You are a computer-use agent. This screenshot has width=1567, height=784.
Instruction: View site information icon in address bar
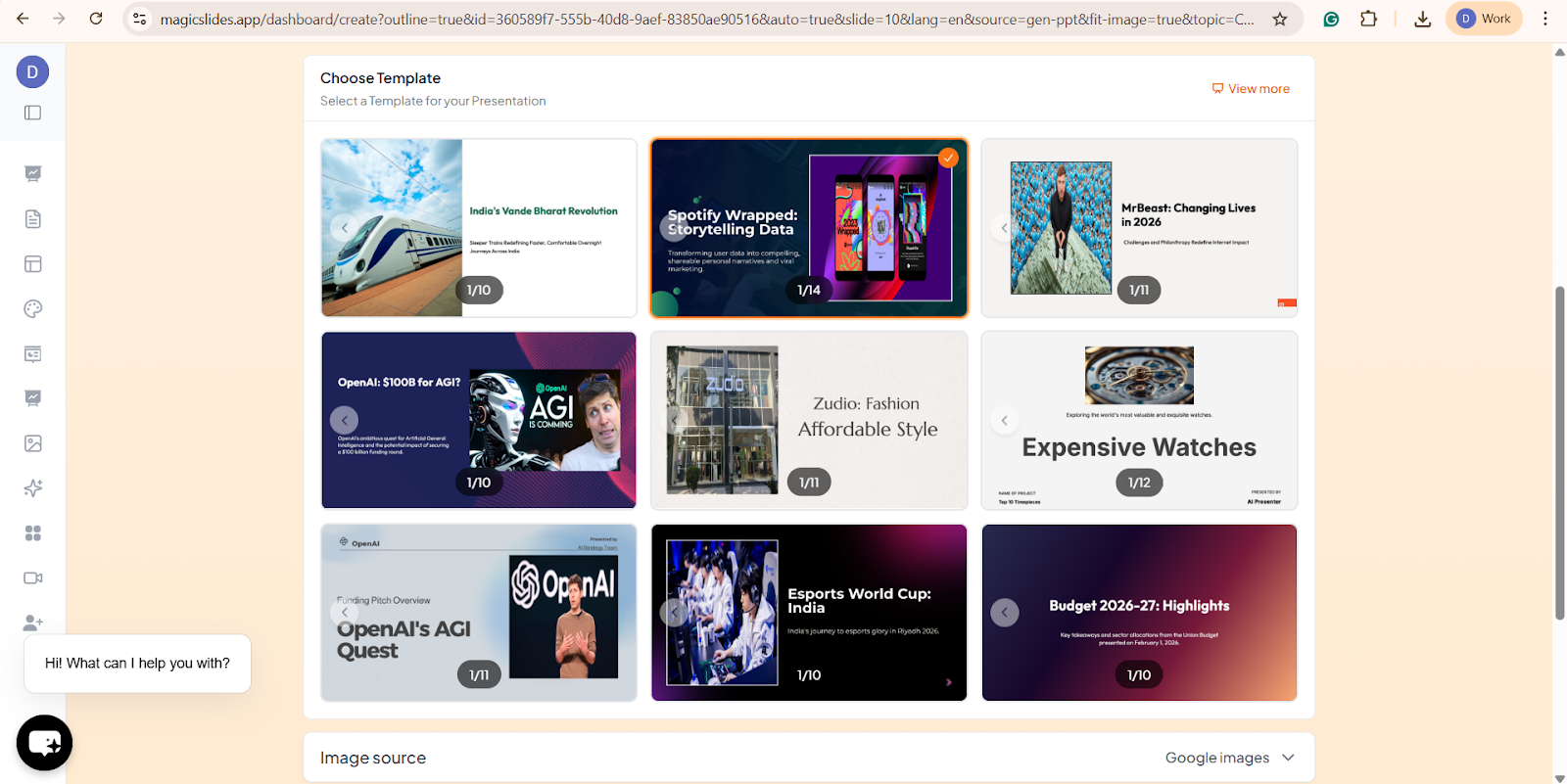click(x=140, y=19)
